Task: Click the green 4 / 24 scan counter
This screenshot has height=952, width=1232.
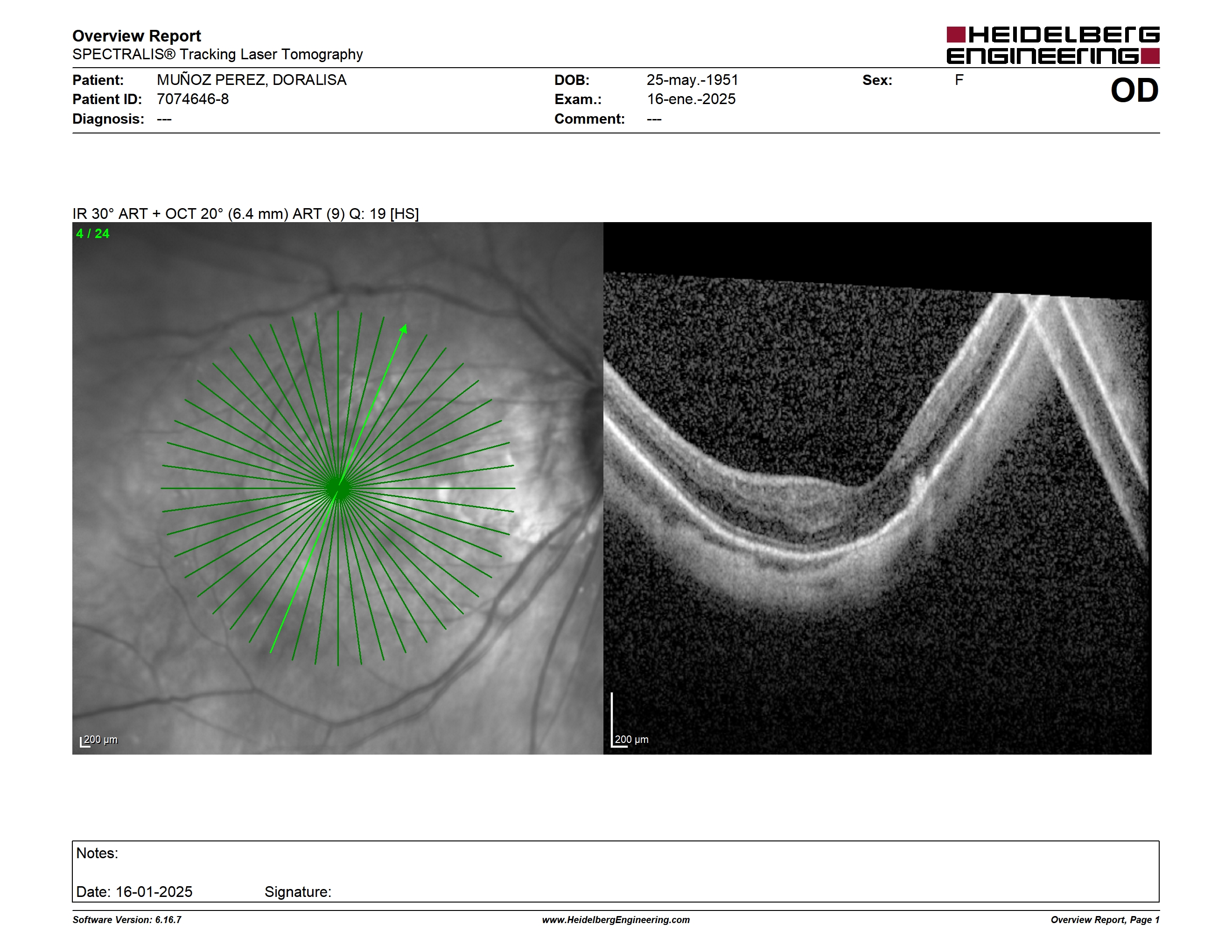Action: pyautogui.click(x=93, y=233)
